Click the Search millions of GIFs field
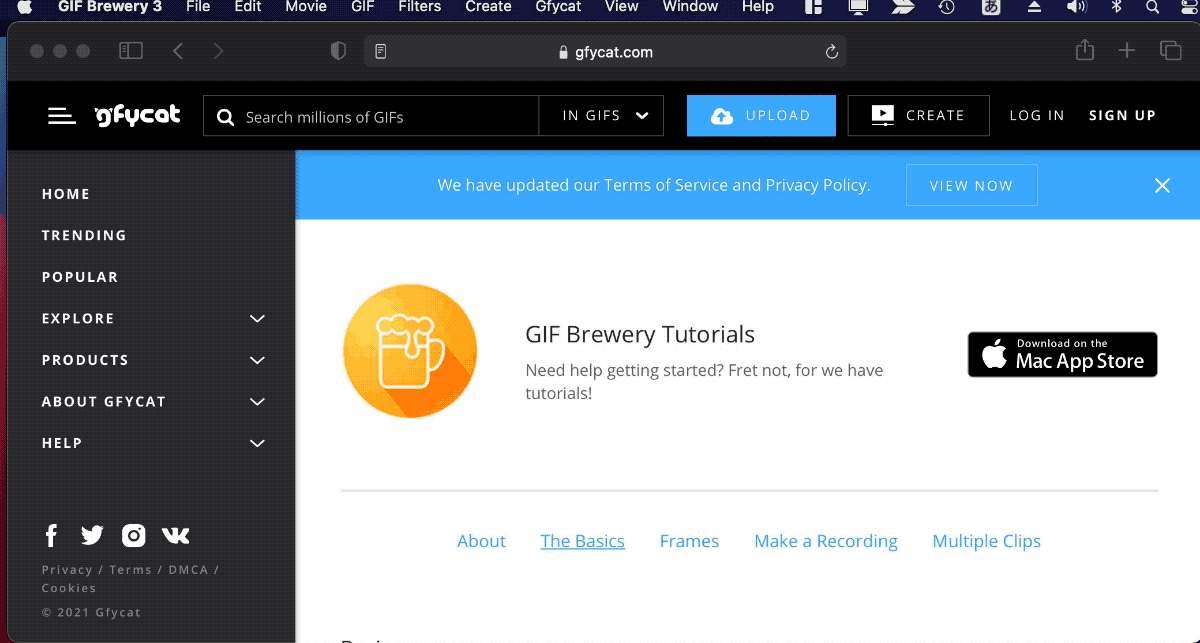 pos(385,117)
